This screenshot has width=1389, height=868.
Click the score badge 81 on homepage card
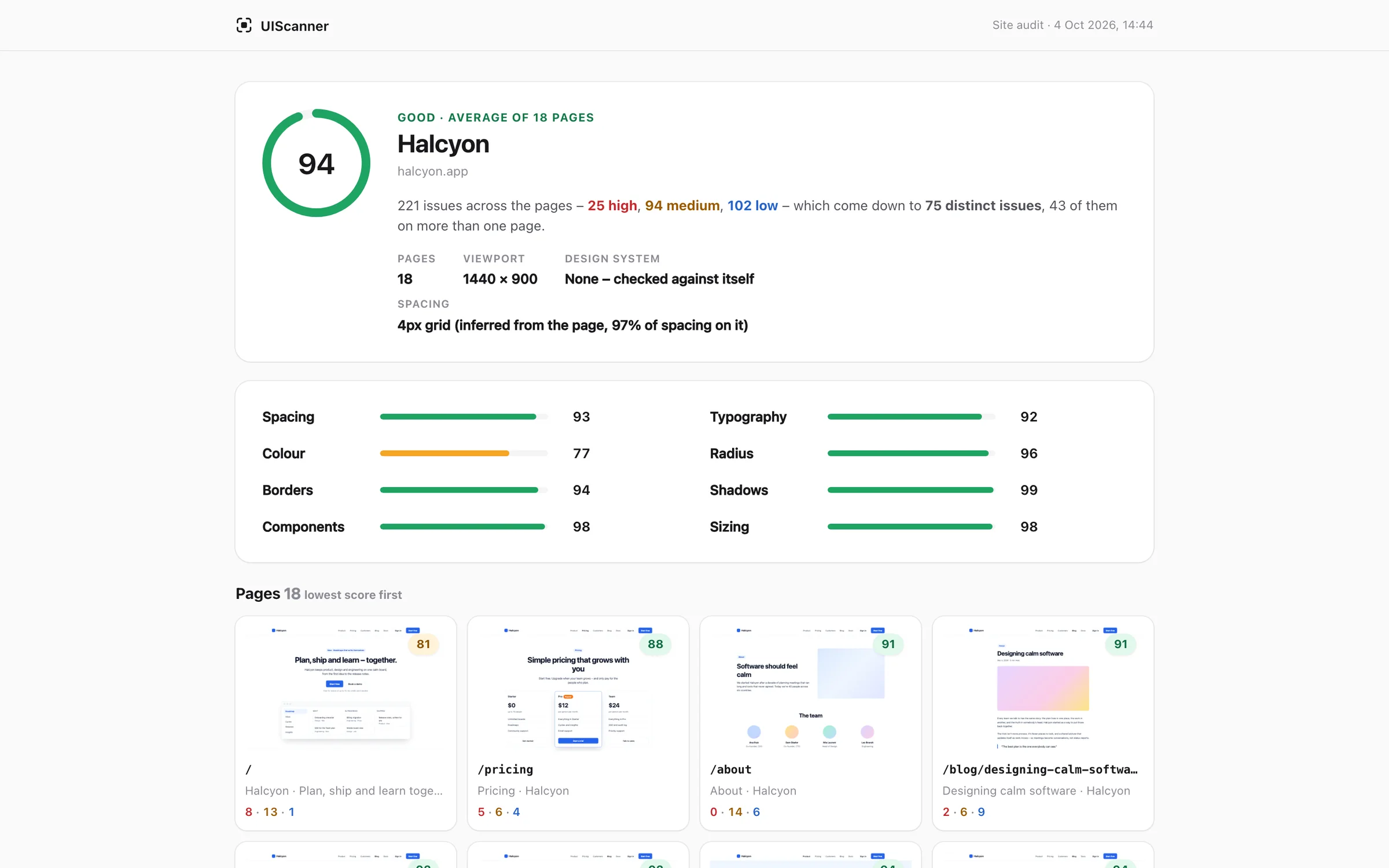click(x=423, y=644)
